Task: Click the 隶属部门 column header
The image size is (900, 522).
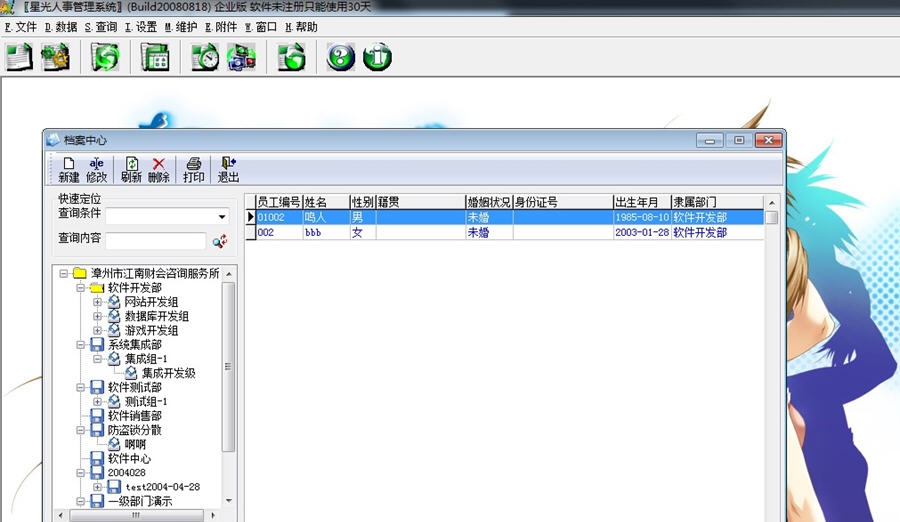Action: pos(717,202)
